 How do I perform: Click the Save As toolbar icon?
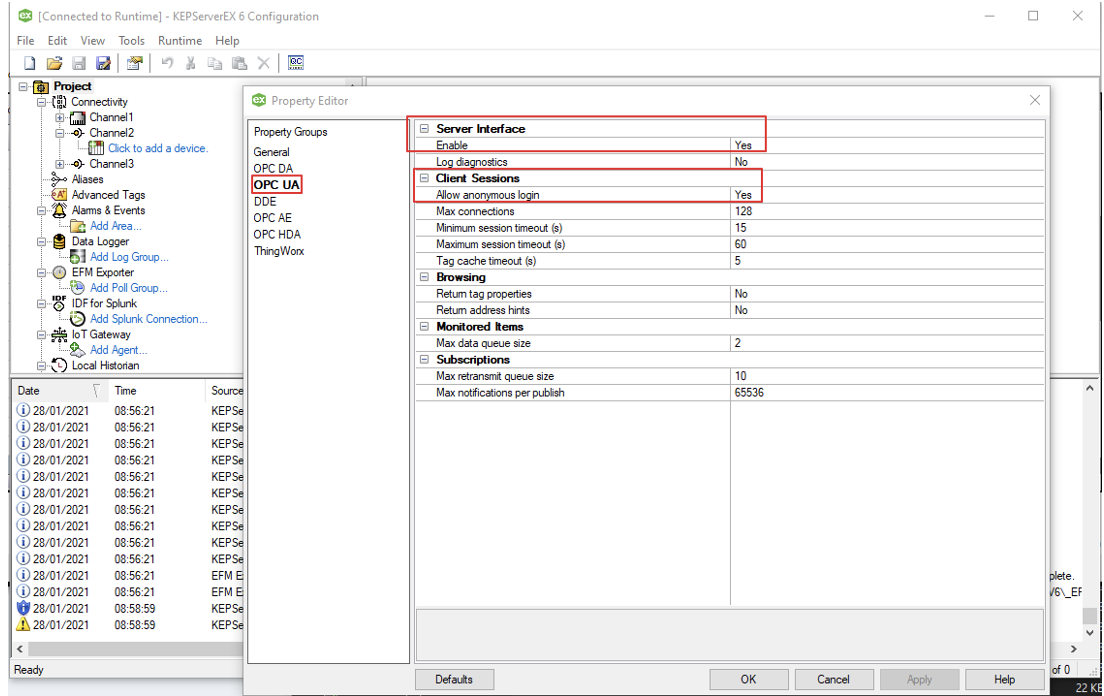point(104,63)
